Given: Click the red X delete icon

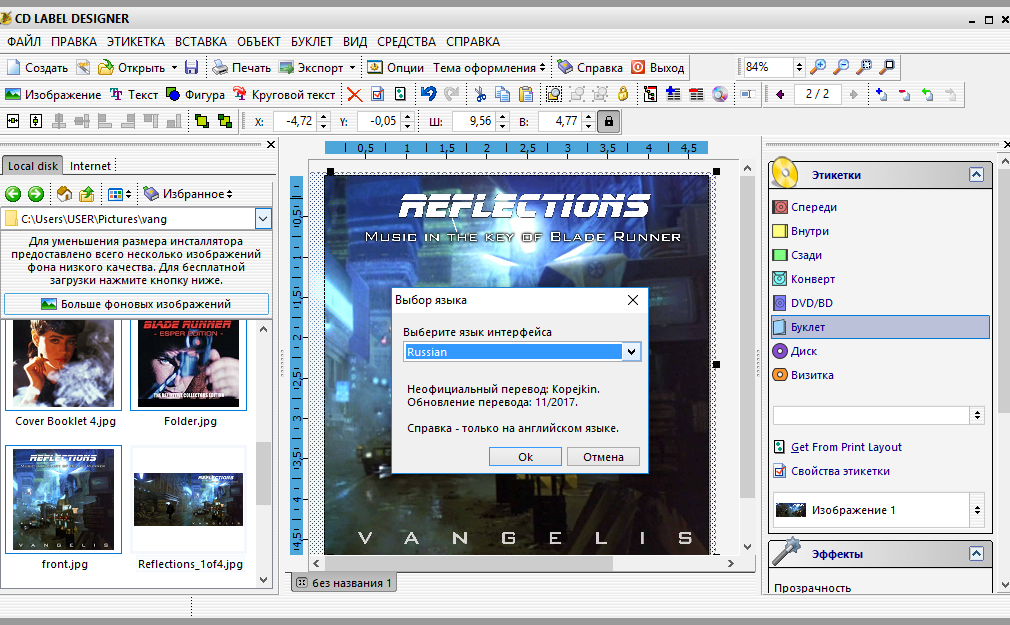Looking at the screenshot, I should (354, 95).
